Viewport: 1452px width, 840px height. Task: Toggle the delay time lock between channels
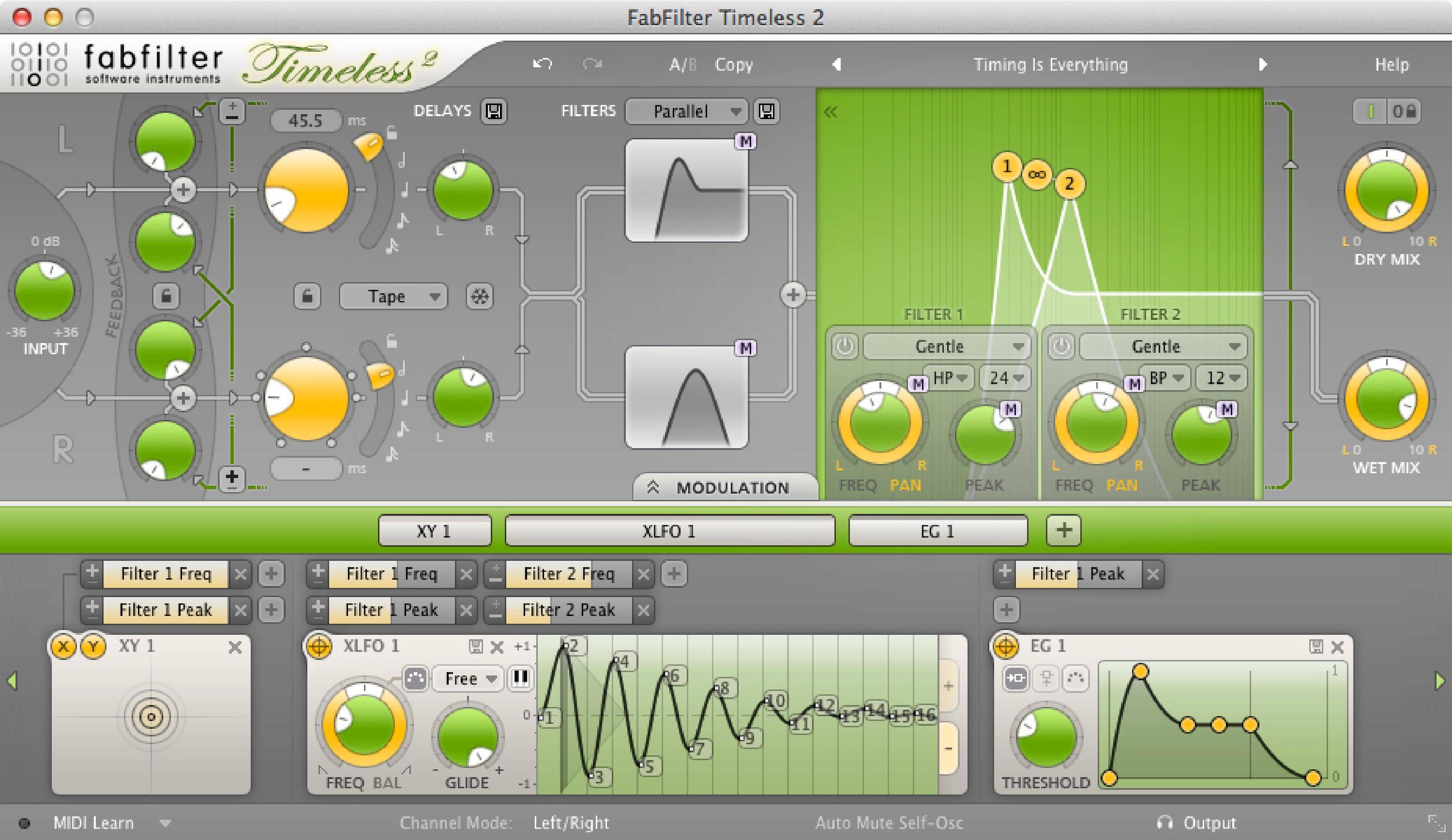(307, 297)
